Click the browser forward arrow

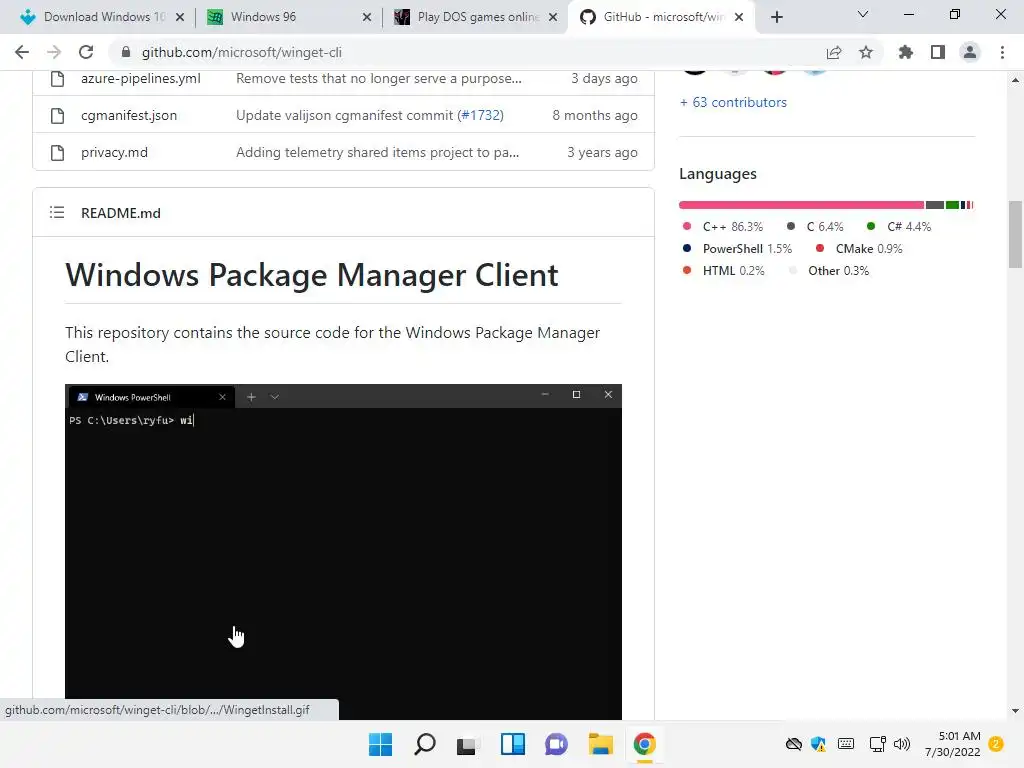[x=54, y=52]
